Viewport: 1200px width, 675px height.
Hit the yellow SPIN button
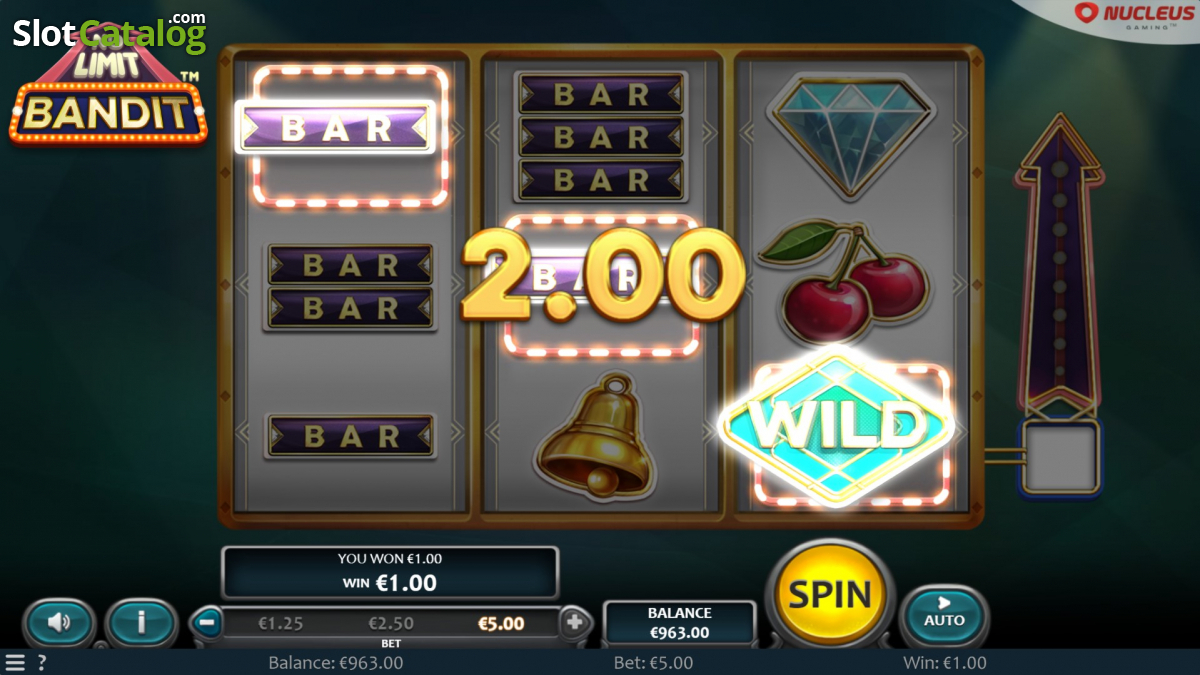tap(831, 594)
